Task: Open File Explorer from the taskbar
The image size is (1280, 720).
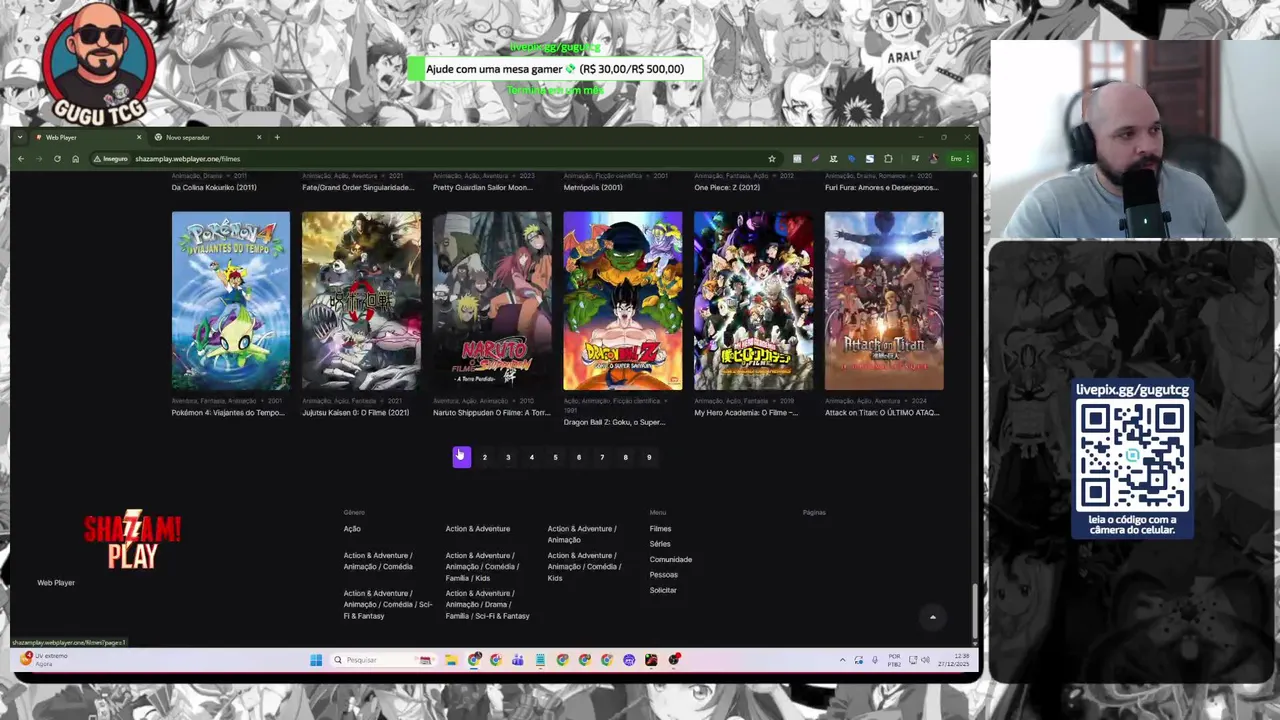Action: point(451,660)
